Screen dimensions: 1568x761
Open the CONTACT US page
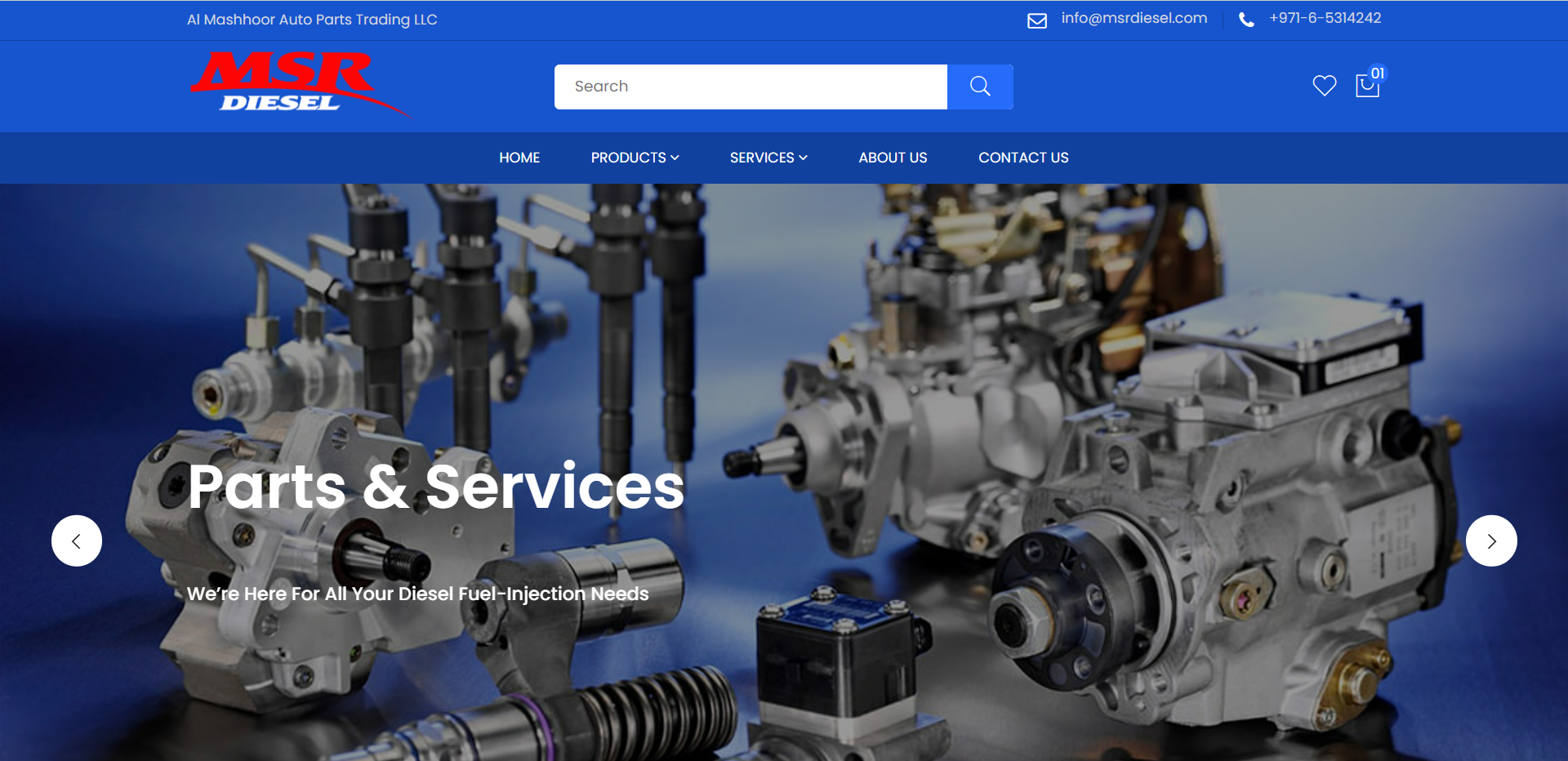[1023, 158]
